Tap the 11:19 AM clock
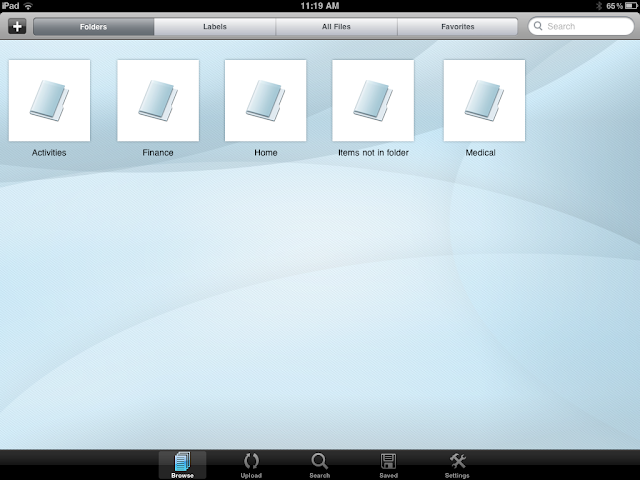Screen dimensions: 640x480 tap(320, 6)
